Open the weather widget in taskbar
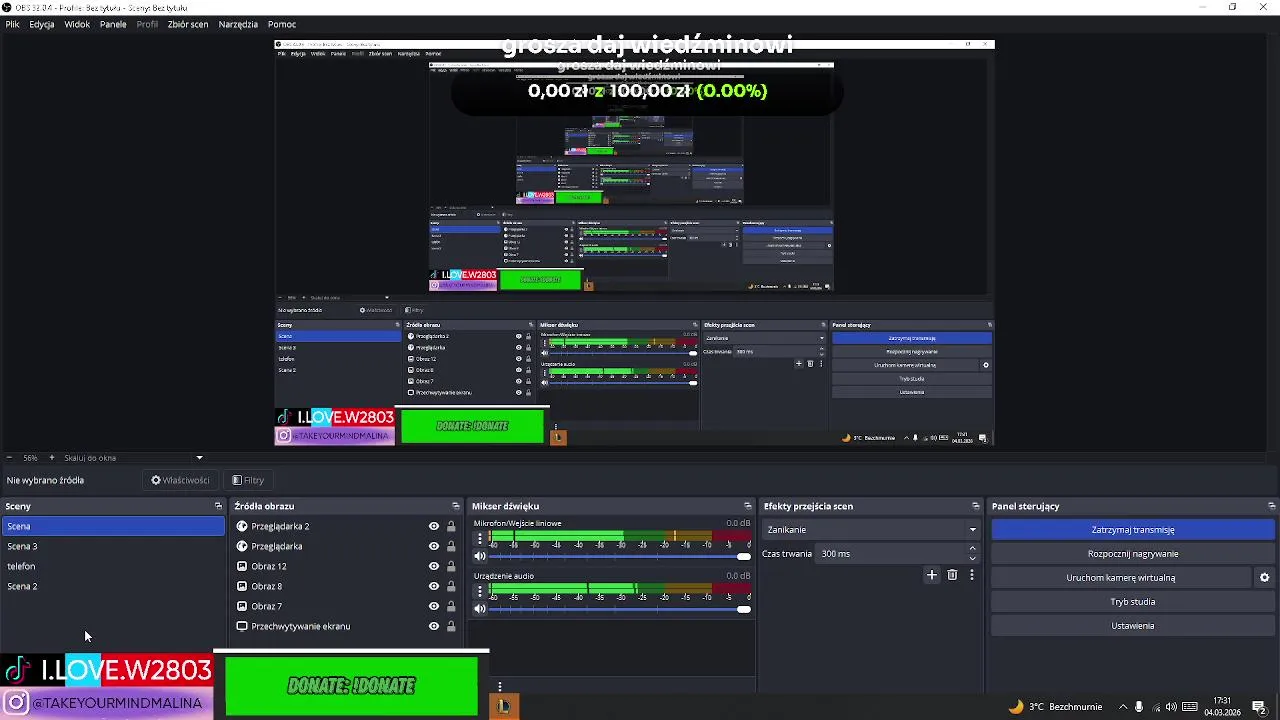Viewport: 1280px width, 720px height. pyautogui.click(x=1054, y=707)
